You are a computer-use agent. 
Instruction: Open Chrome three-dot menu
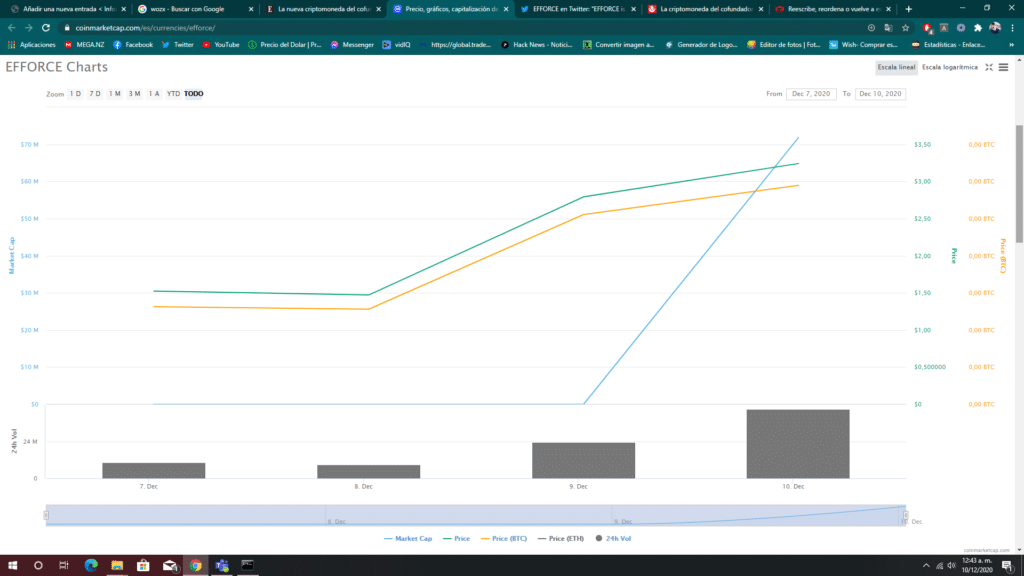[x=1012, y=28]
